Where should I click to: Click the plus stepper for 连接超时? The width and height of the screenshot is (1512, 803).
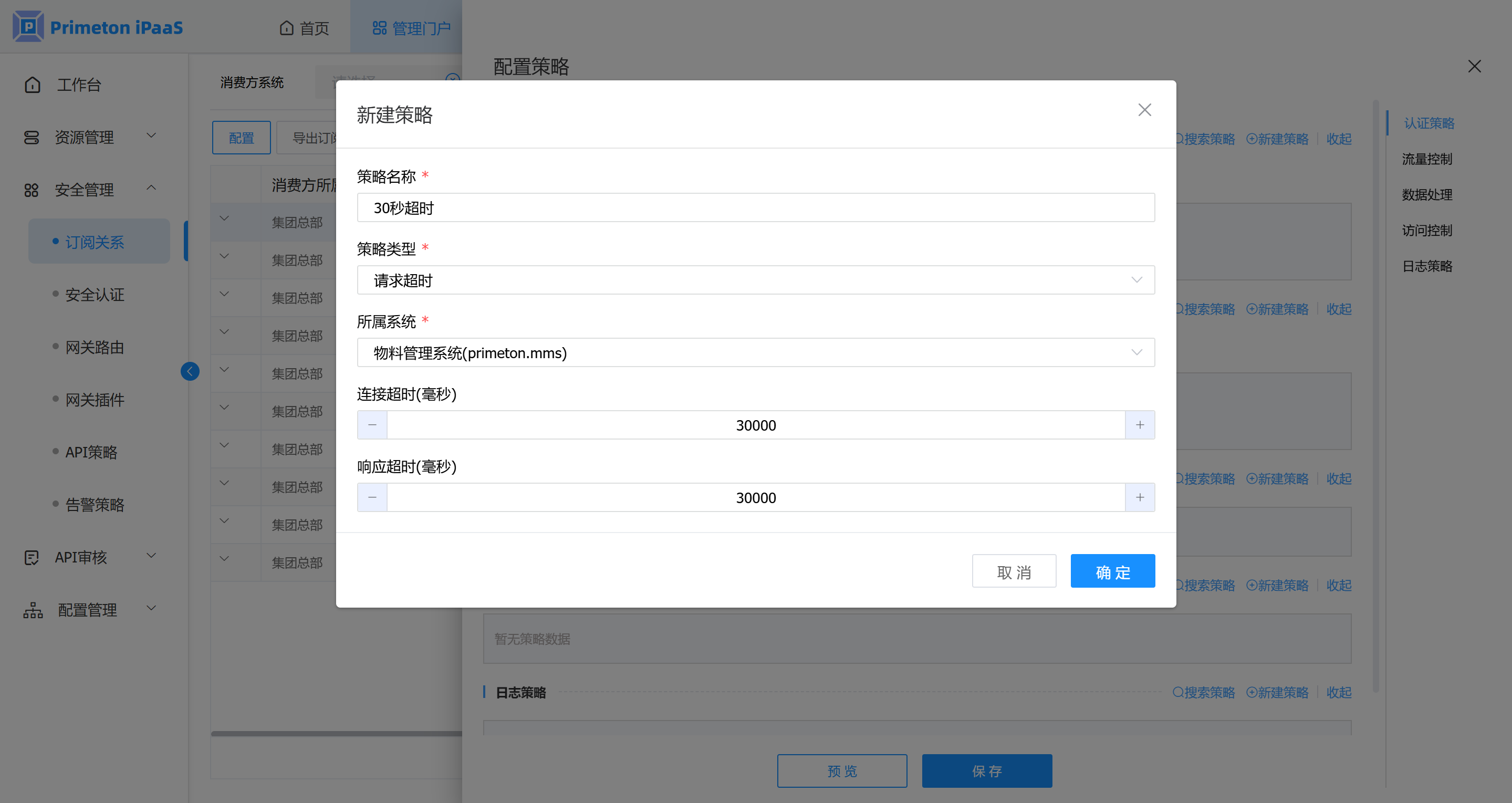(x=1139, y=425)
